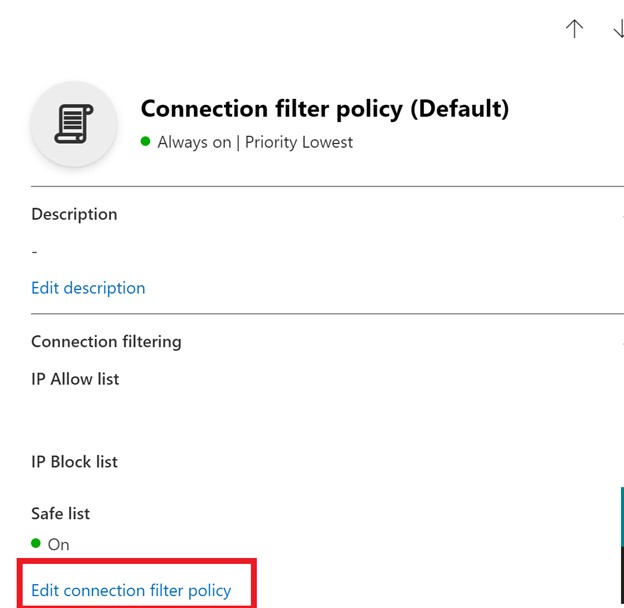Click the teal bar at right edge

tap(622, 516)
